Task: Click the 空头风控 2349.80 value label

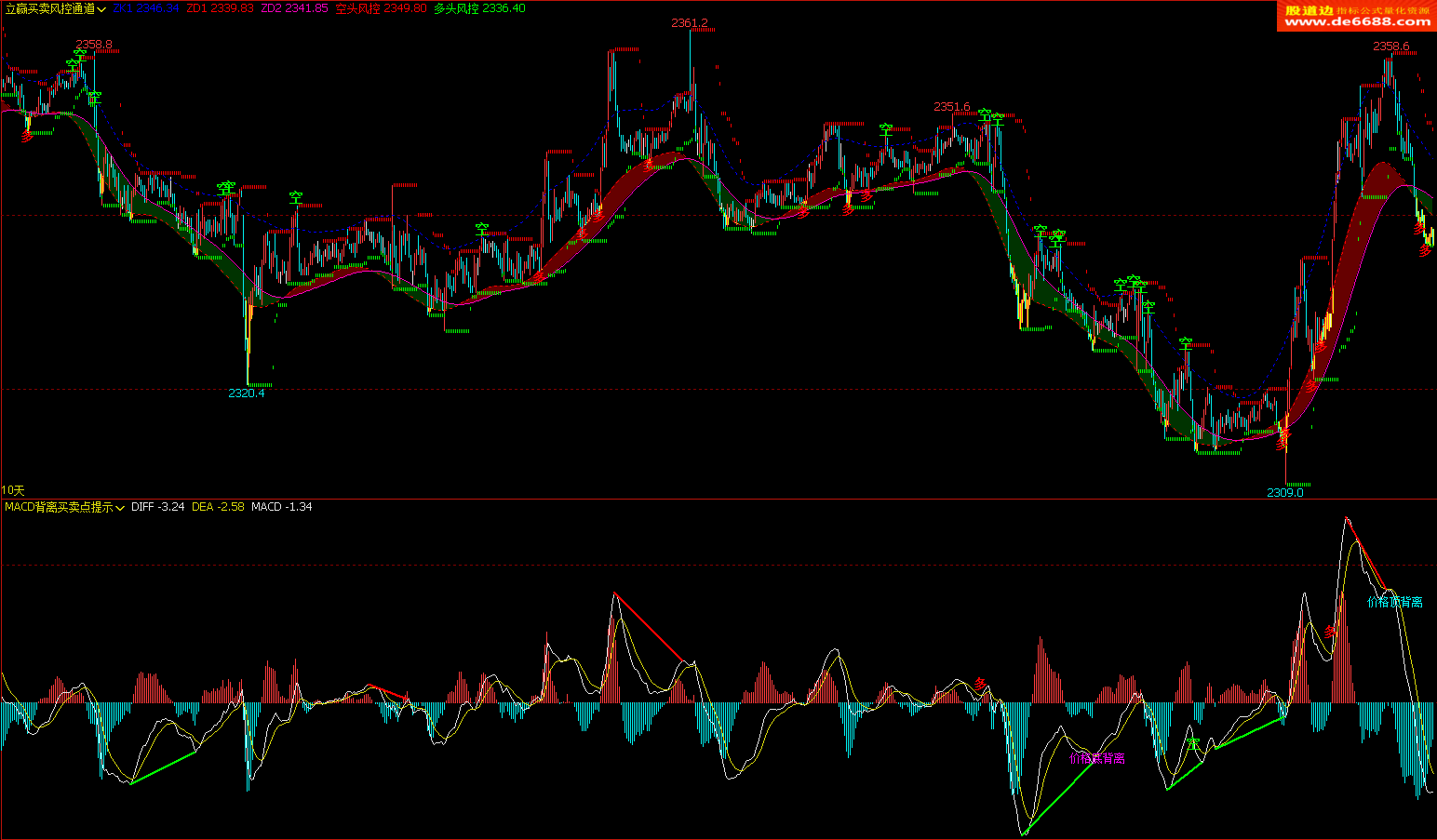Action: [x=381, y=8]
